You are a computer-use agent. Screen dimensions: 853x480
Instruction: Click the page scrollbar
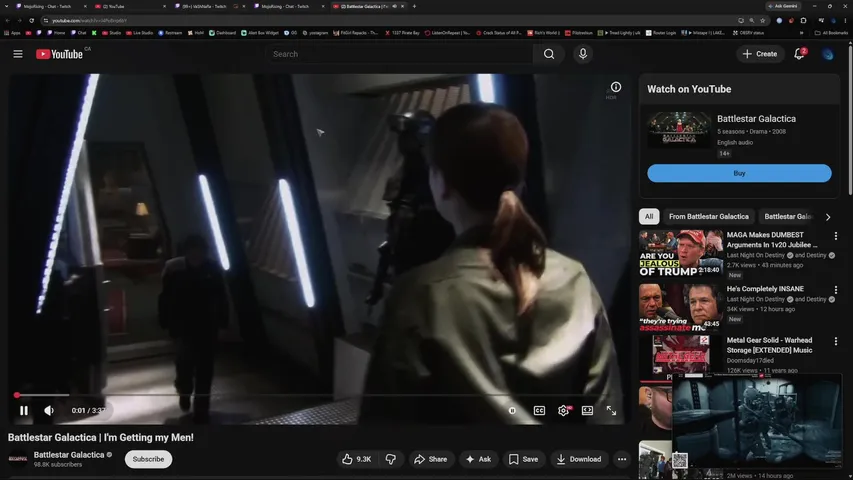(x=850, y=120)
